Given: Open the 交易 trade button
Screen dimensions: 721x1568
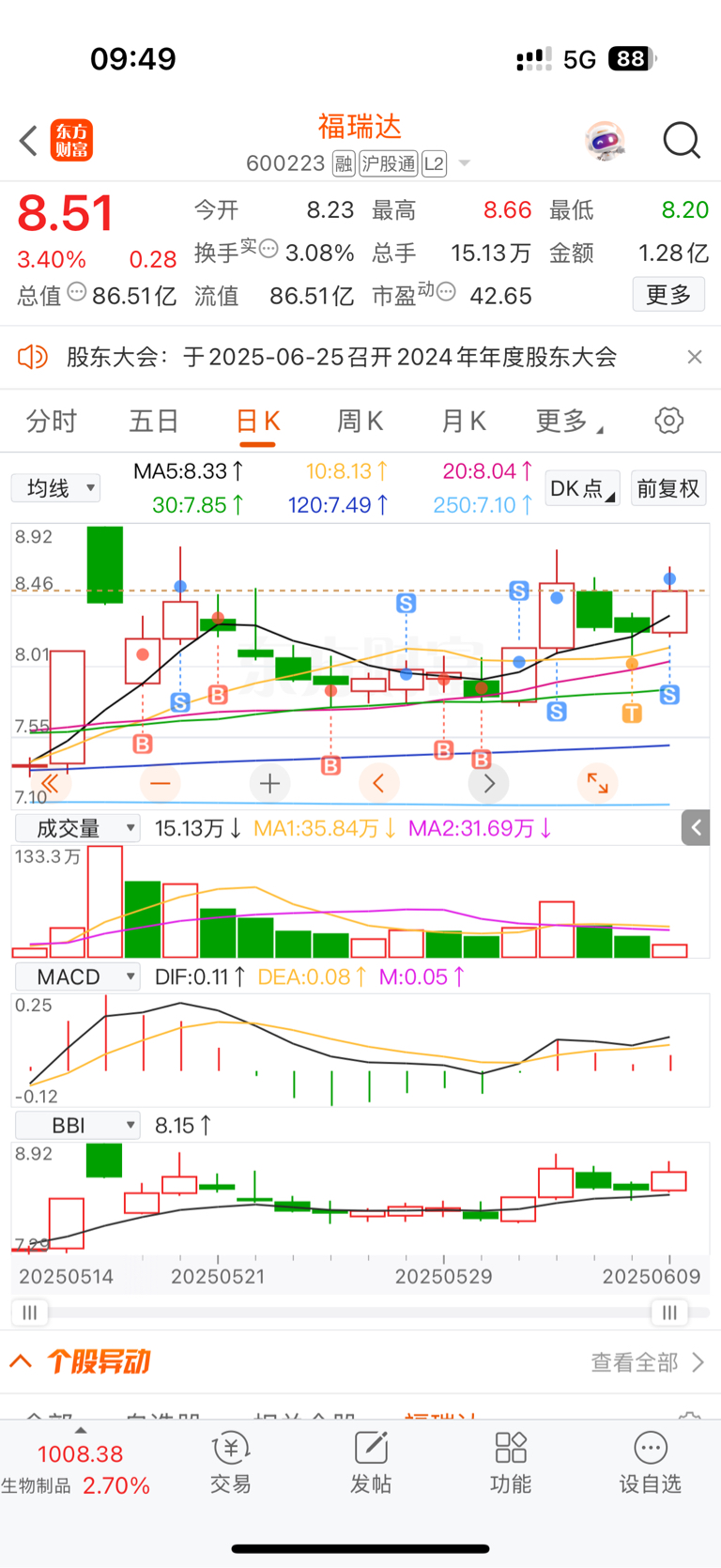Looking at the screenshot, I should pos(231,1463).
